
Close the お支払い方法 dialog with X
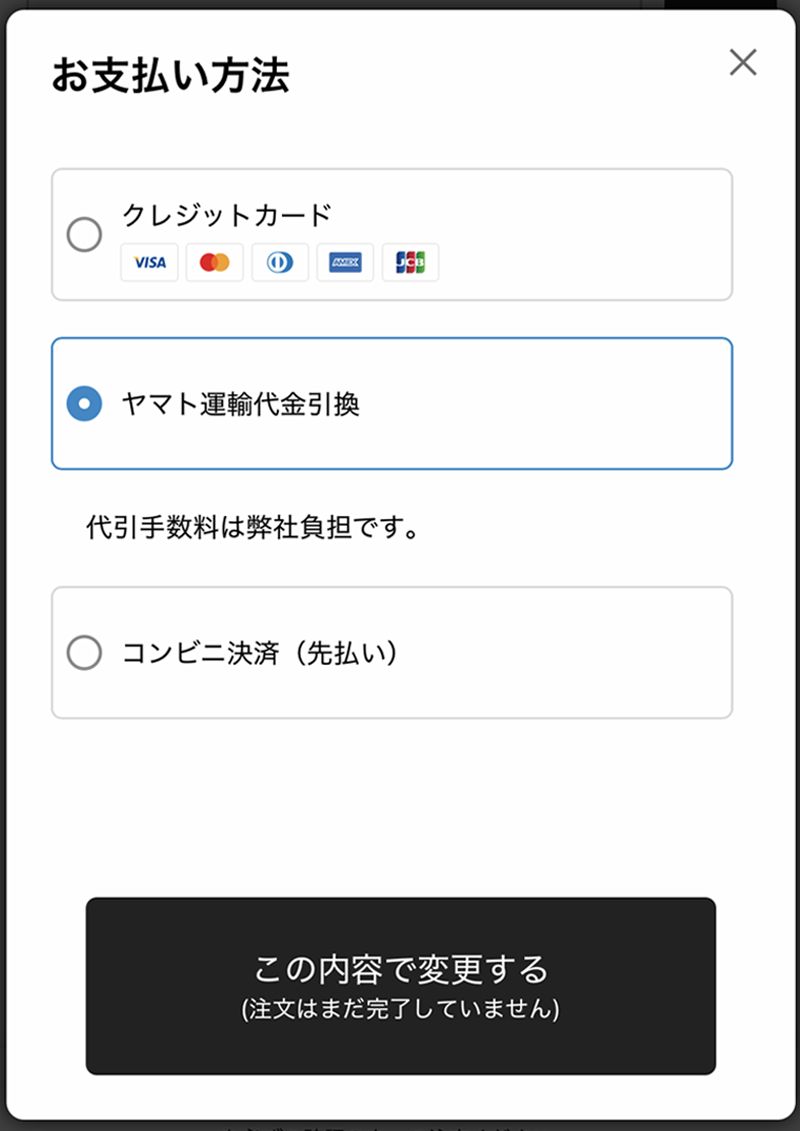click(x=743, y=62)
